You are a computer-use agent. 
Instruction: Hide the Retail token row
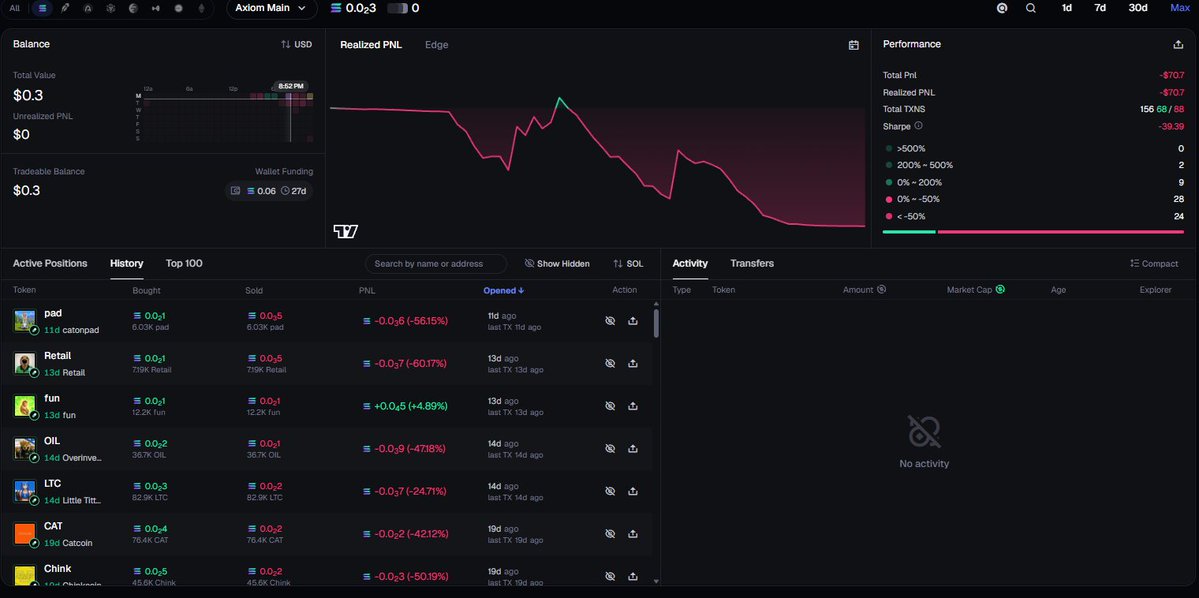610,363
